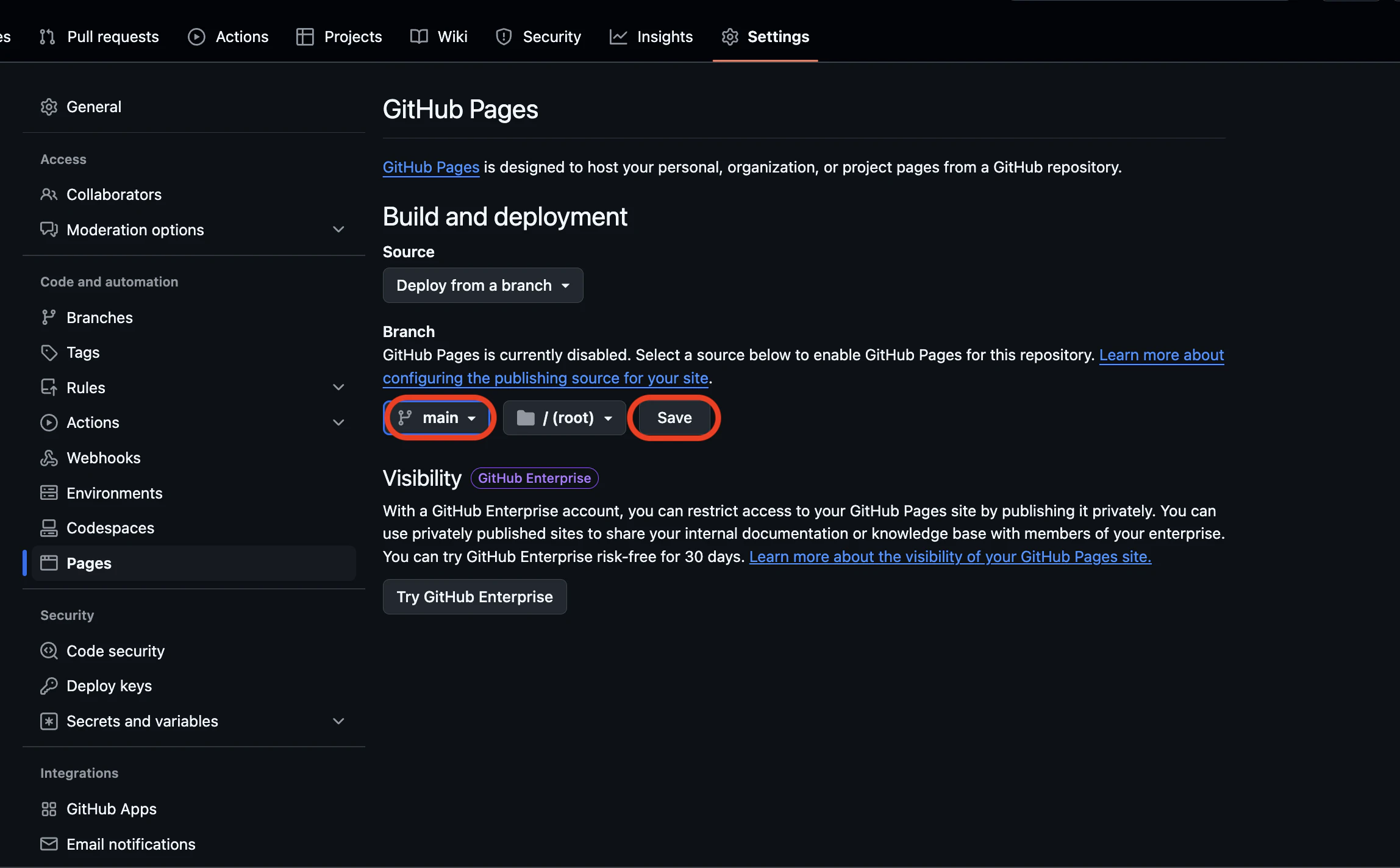
Task: Click the Actions play icon in top navigation
Action: coord(196,37)
